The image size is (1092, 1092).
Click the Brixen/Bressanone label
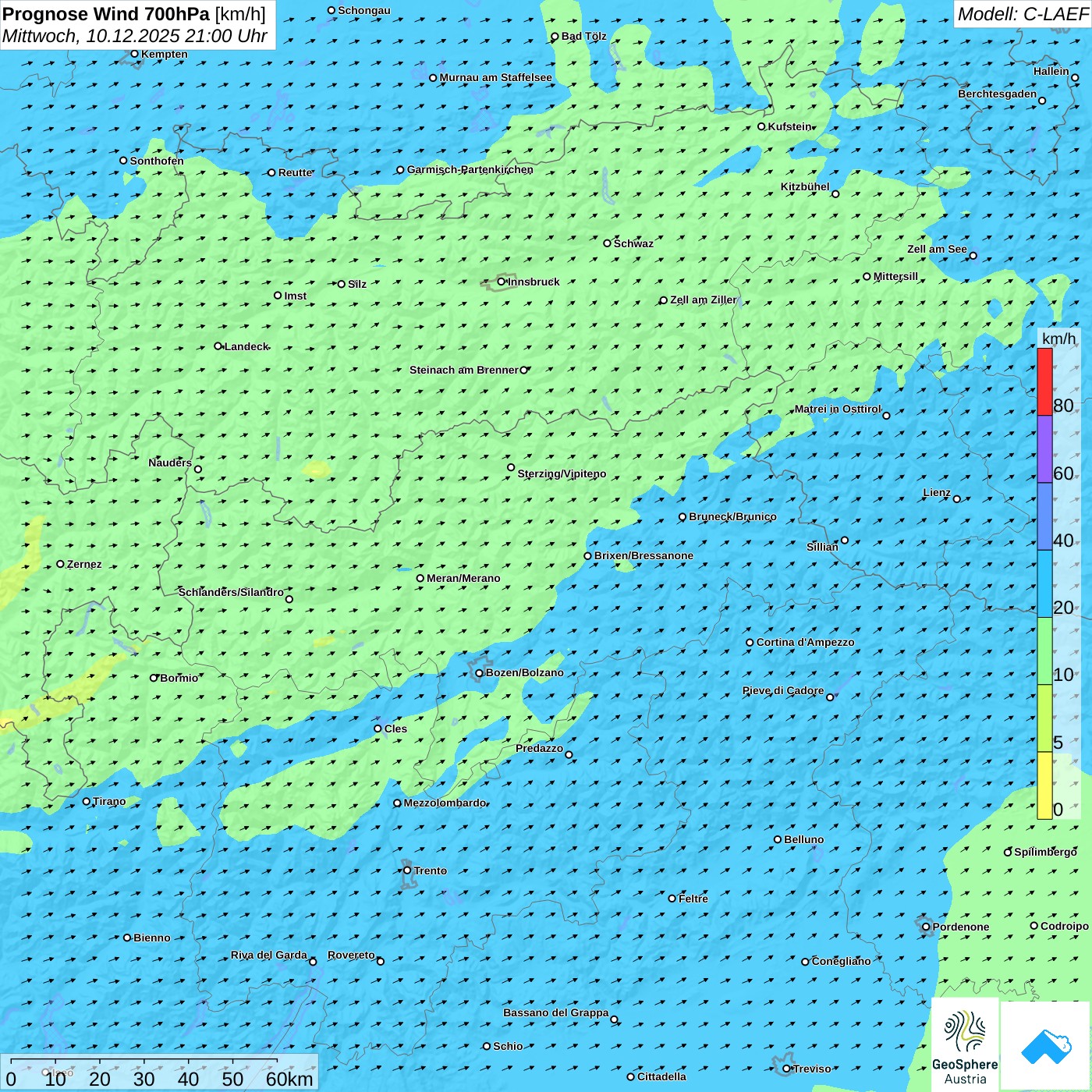[x=643, y=555]
